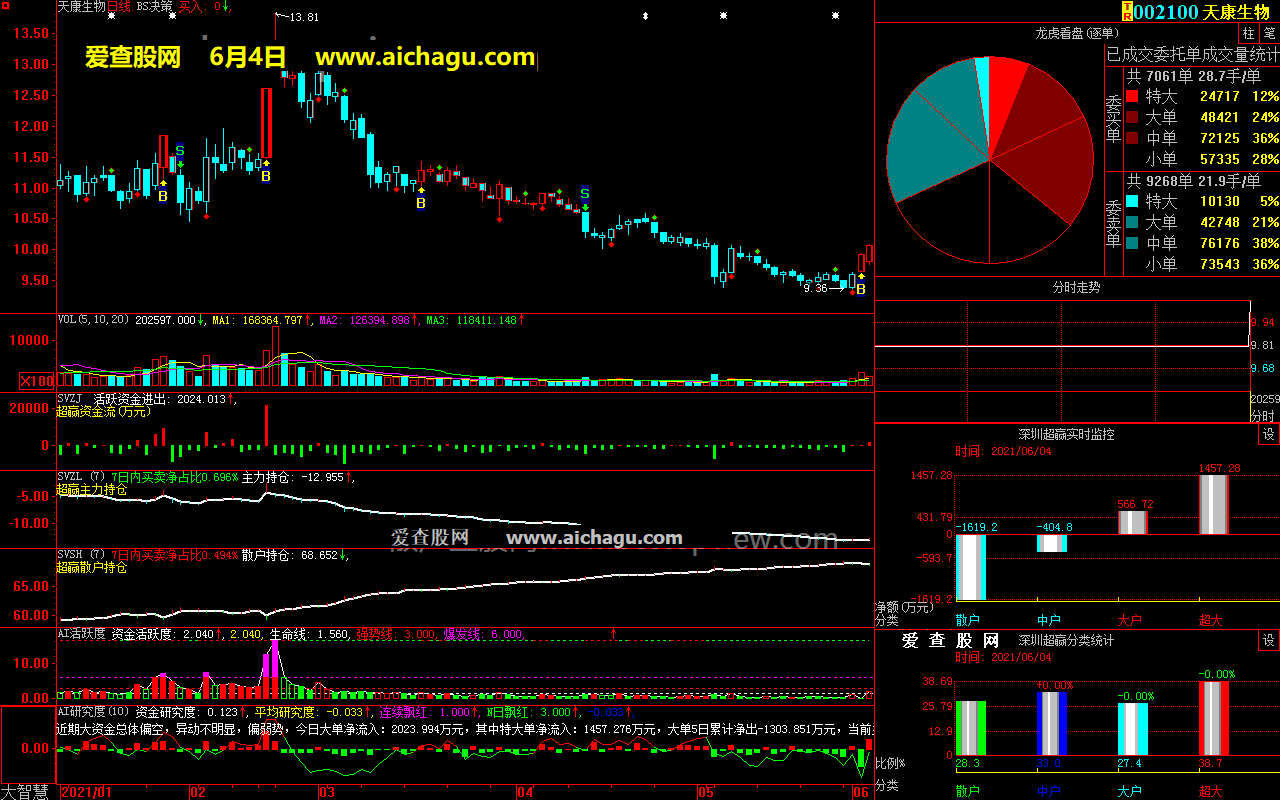The height and width of the screenshot is (800, 1280).
Task: Click the yellow TR badge beside stock code 002100
Action: (1127, 12)
